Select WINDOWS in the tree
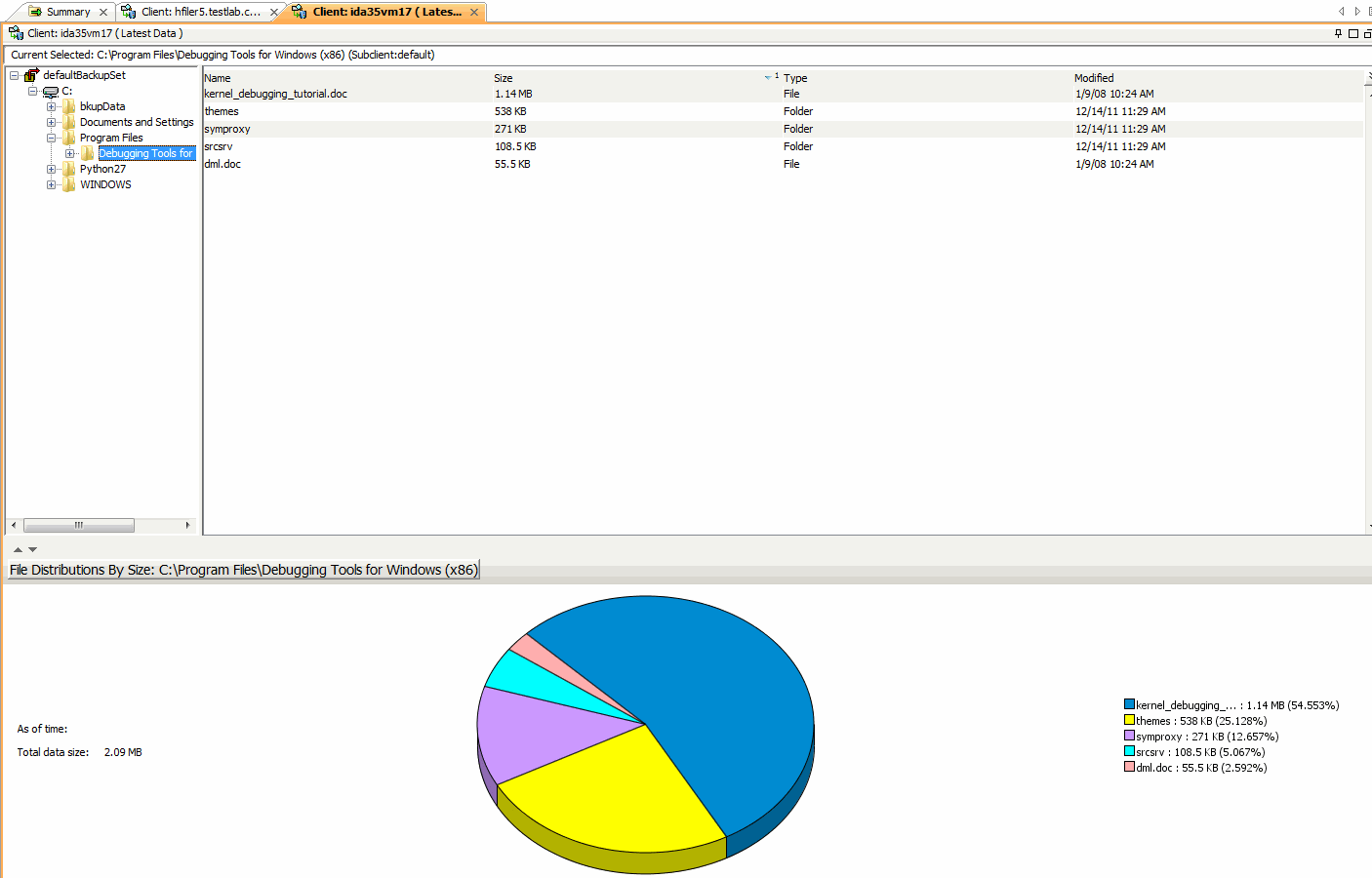The image size is (1372, 878). 105,184
